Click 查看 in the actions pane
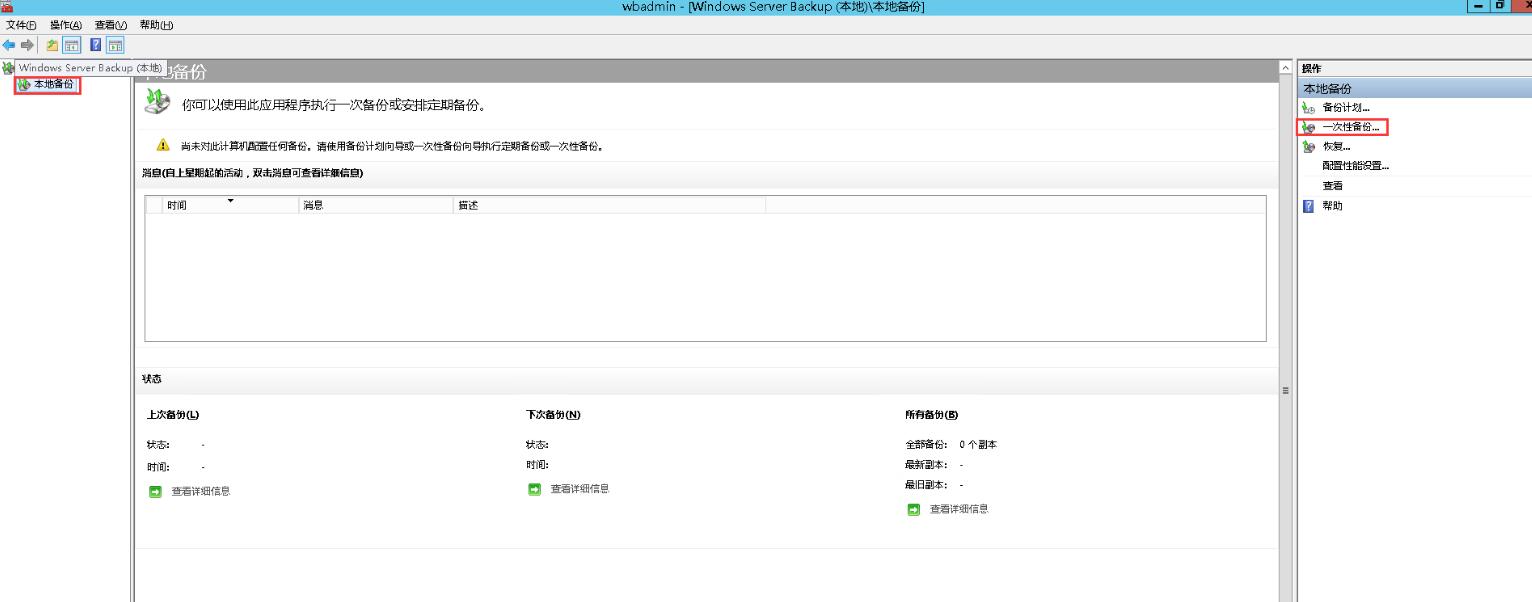Viewport: 1532px width, 602px height. pyautogui.click(x=1332, y=186)
